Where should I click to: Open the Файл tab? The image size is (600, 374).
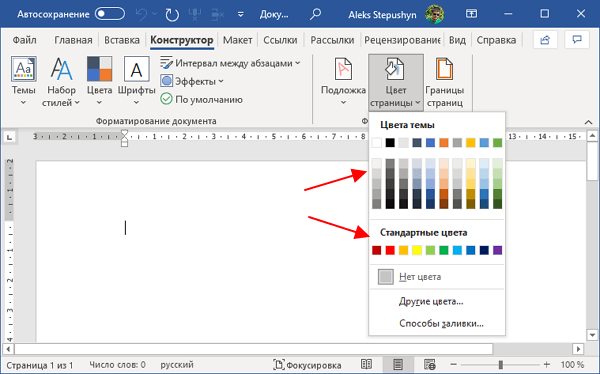pos(24,40)
